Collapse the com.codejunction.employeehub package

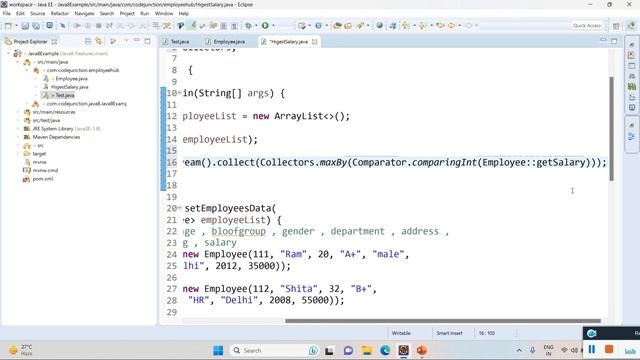point(27,70)
